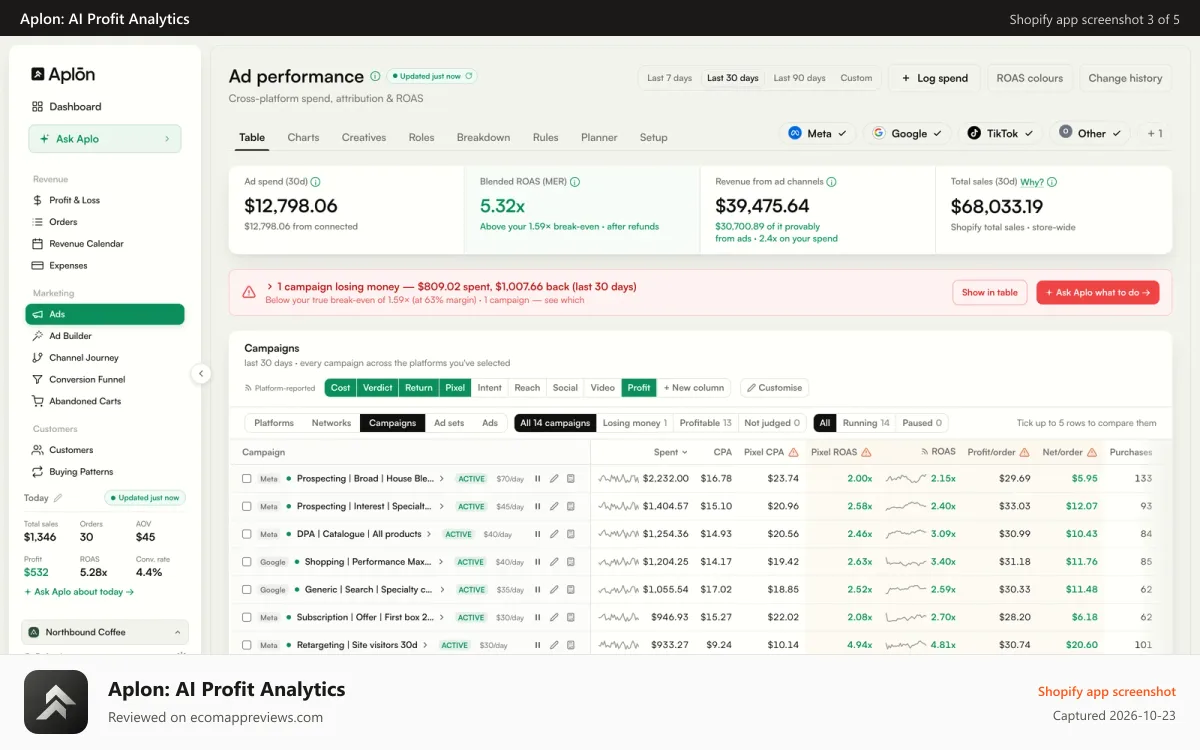This screenshot has width=1200, height=750.
Task: Open the Orders list icon
Action: [x=37, y=222]
